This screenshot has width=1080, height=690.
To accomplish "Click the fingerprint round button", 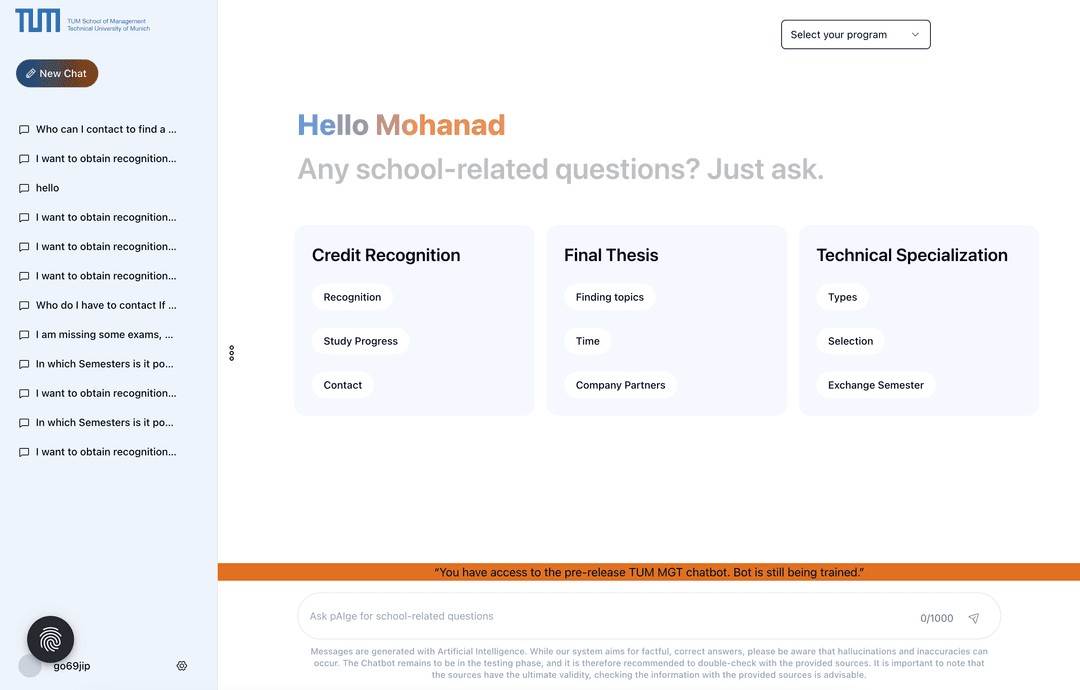I will click(x=50, y=639).
